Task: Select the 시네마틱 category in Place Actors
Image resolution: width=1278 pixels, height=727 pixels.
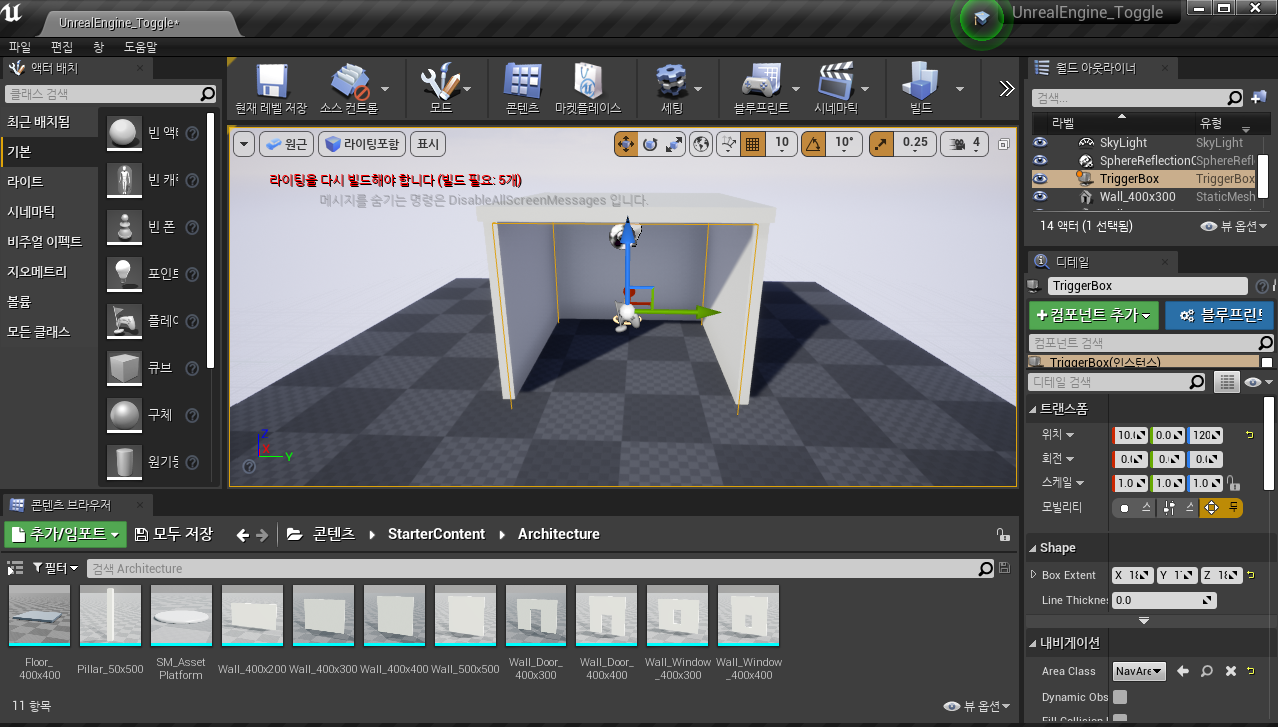Action: tap(49, 211)
